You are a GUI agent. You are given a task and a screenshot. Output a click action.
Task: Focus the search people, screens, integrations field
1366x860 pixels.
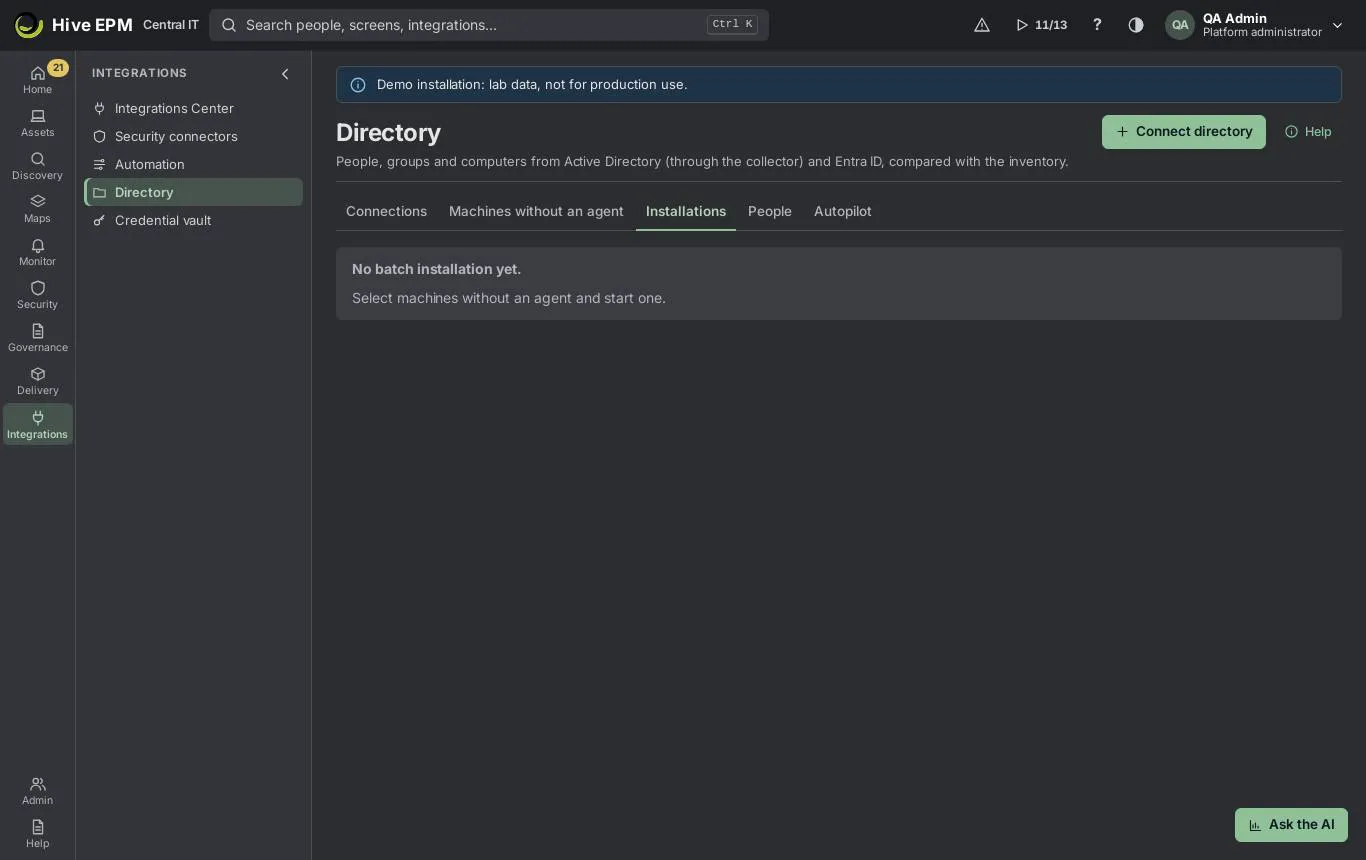pyautogui.click(x=489, y=25)
